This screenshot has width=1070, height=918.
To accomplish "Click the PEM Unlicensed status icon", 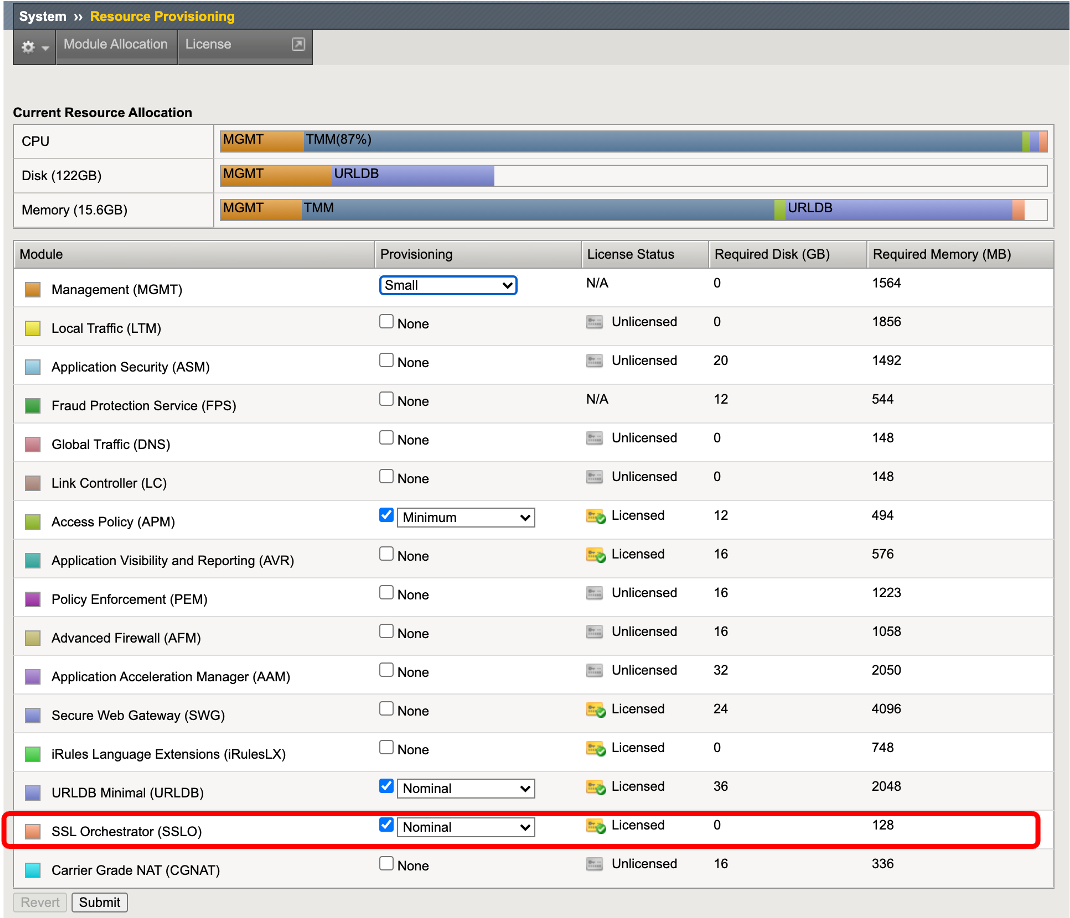I will pos(594,593).
